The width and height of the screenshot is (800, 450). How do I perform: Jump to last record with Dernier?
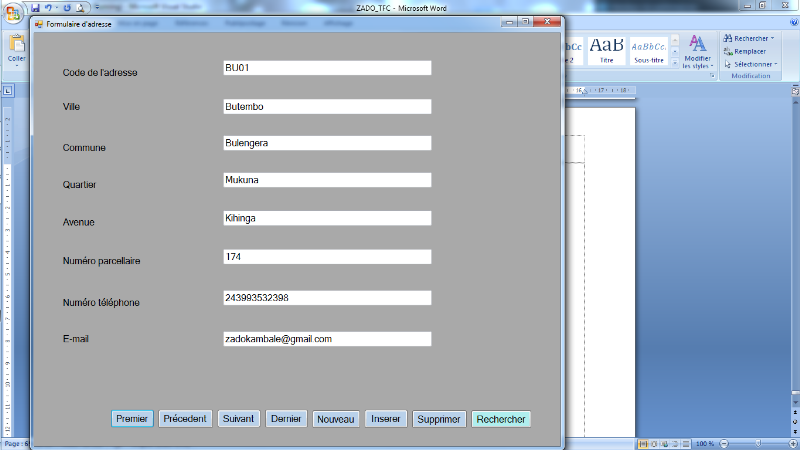point(286,419)
